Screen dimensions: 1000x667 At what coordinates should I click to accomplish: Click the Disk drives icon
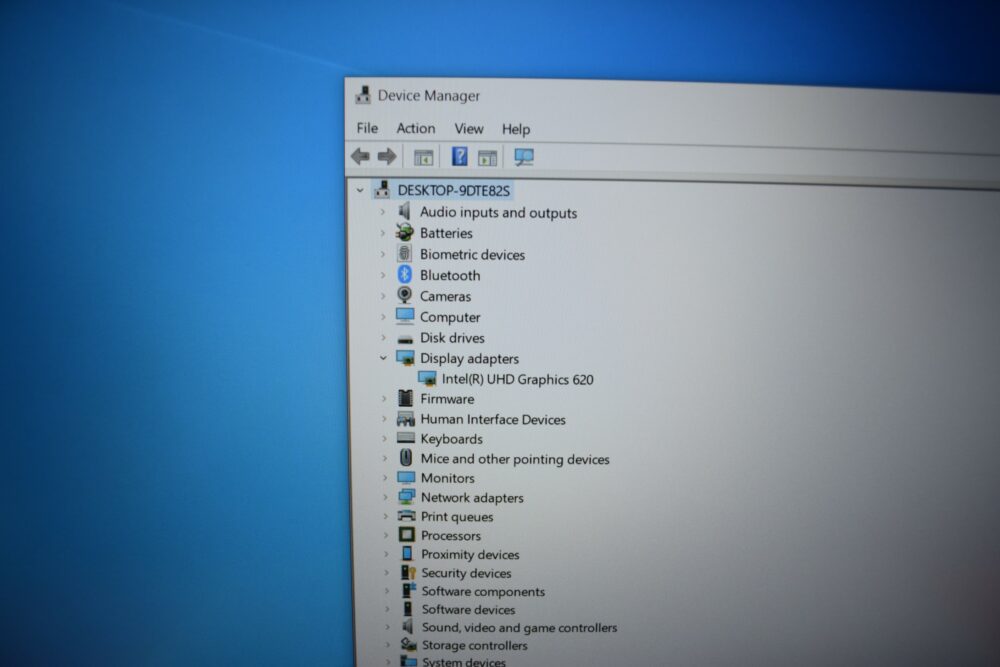(405, 338)
